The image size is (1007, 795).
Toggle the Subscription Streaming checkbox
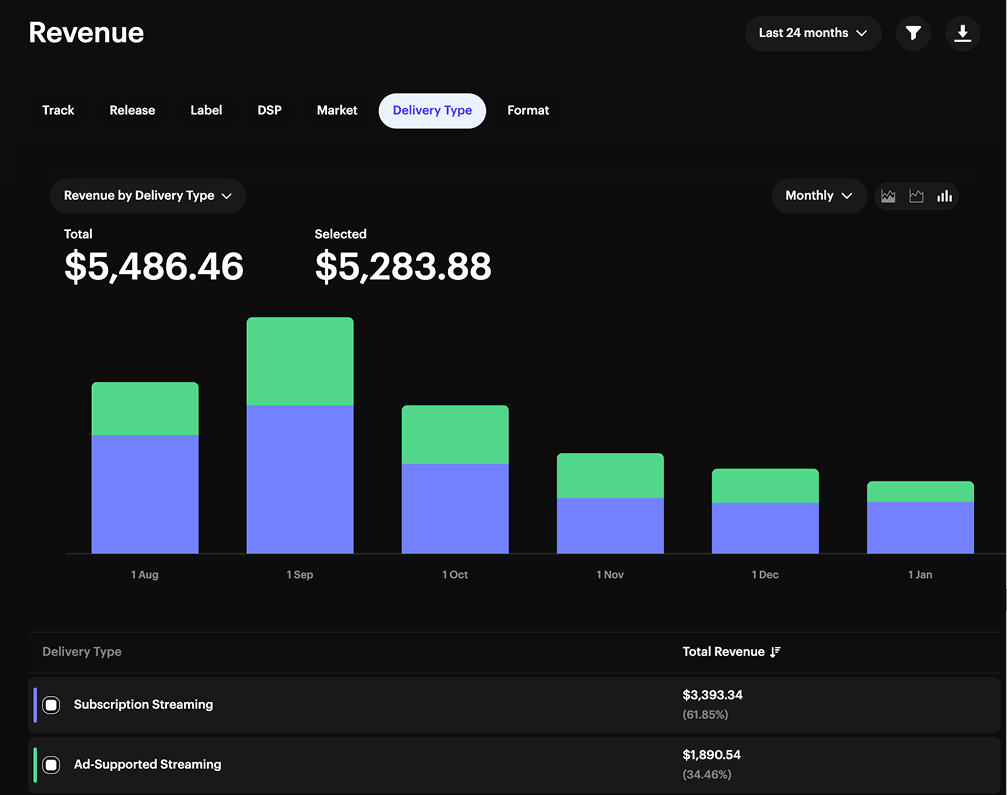click(x=51, y=705)
